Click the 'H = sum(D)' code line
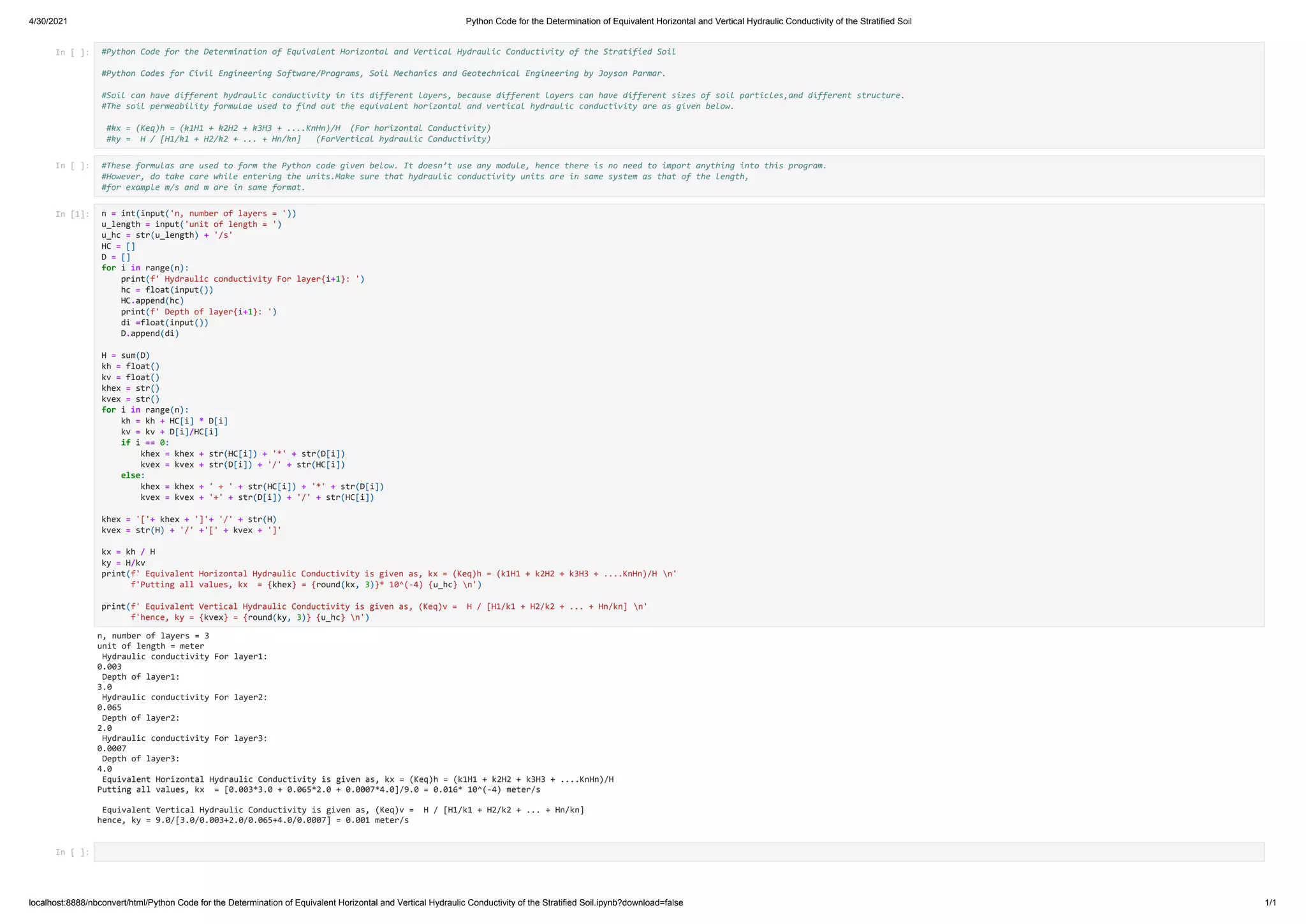The image size is (1306, 924). tap(126, 356)
